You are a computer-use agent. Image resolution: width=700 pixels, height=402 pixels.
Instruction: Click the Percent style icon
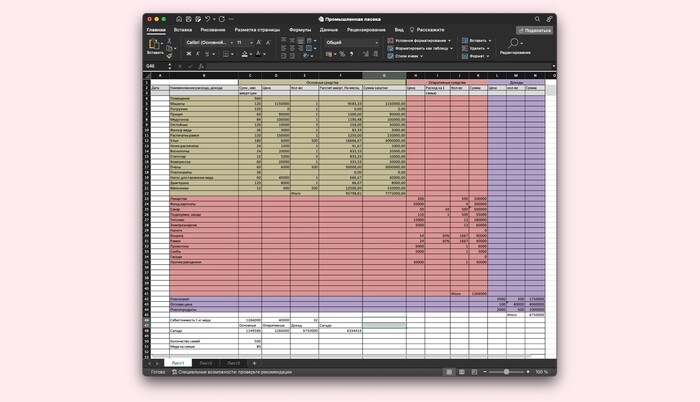[x=342, y=54]
